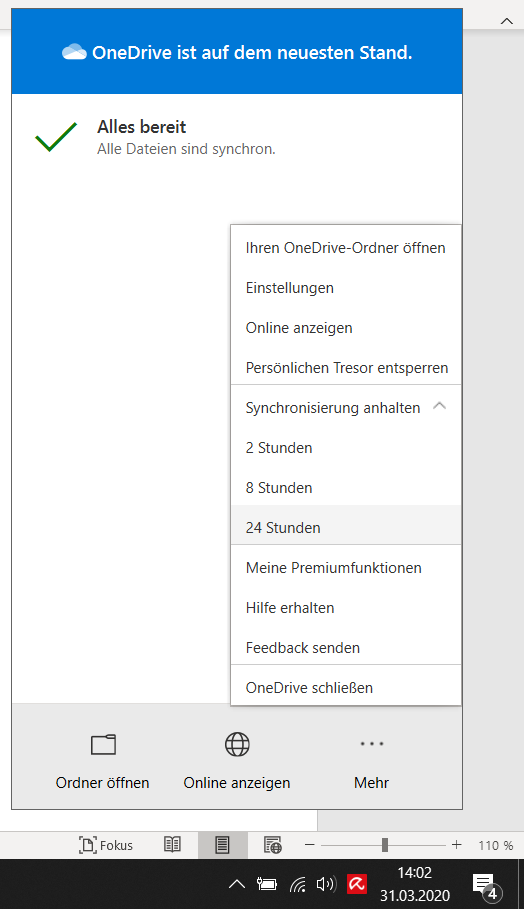This screenshot has width=524, height=909.
Task: Open the notification center icon
Action: [x=485, y=885]
